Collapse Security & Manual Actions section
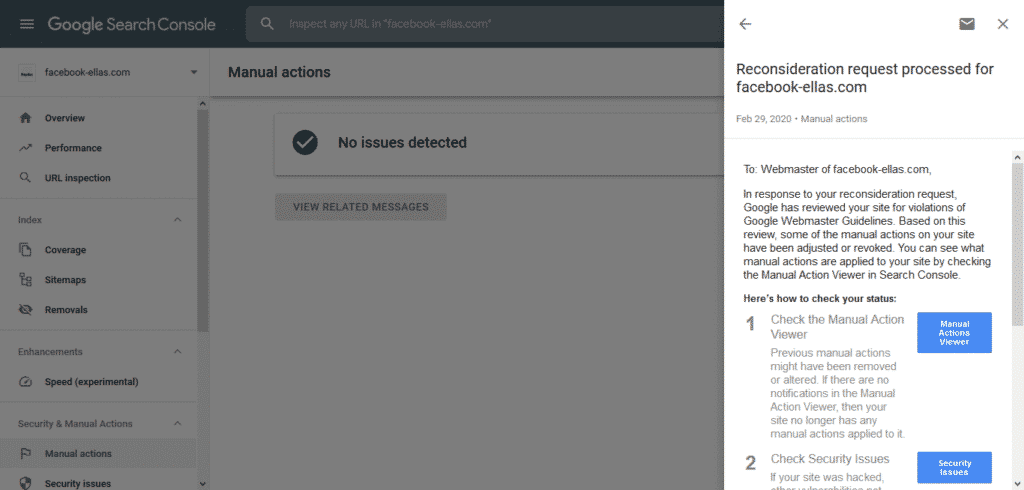The height and width of the screenshot is (490, 1024). [177, 423]
